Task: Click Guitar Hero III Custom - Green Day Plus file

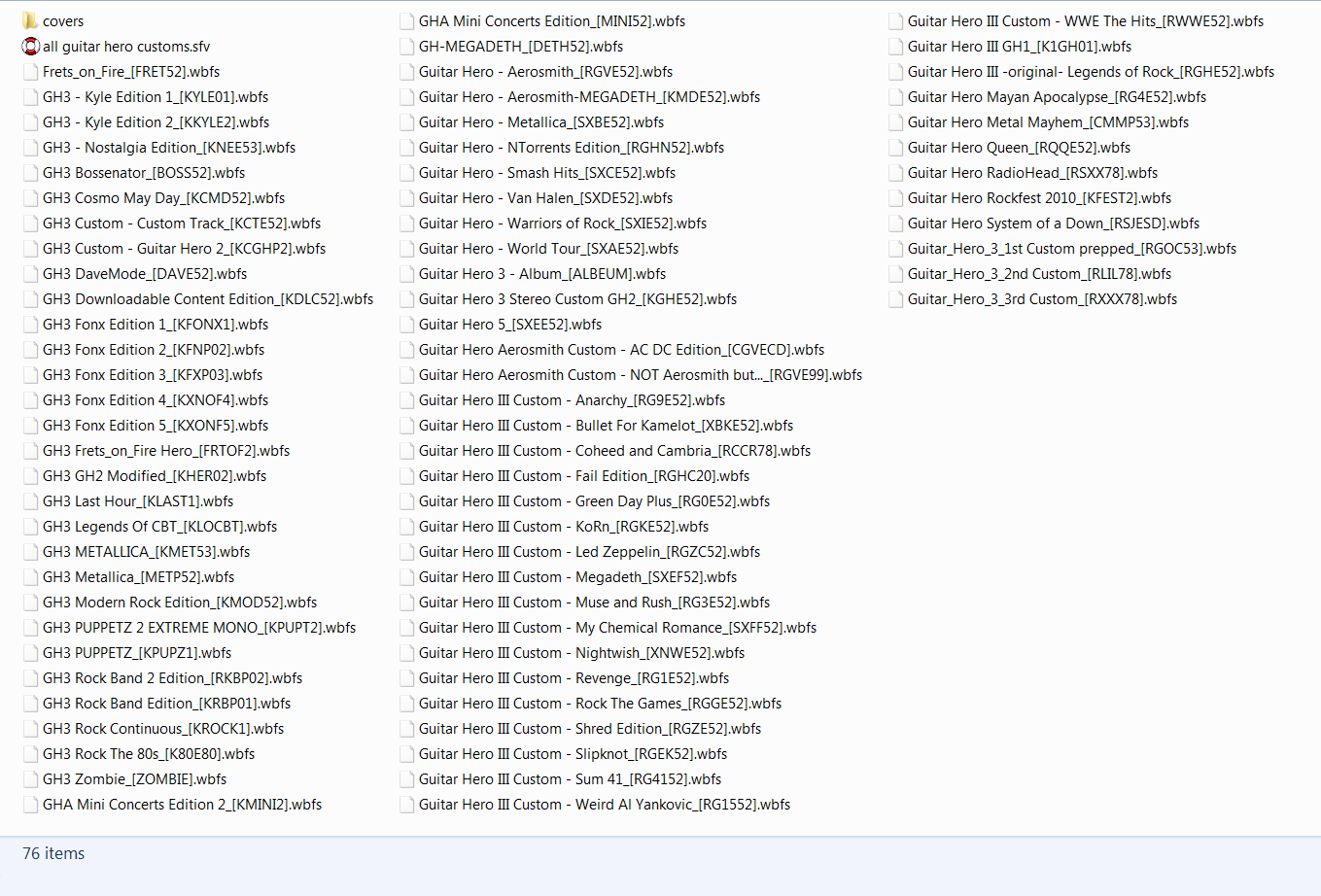Action: (594, 500)
